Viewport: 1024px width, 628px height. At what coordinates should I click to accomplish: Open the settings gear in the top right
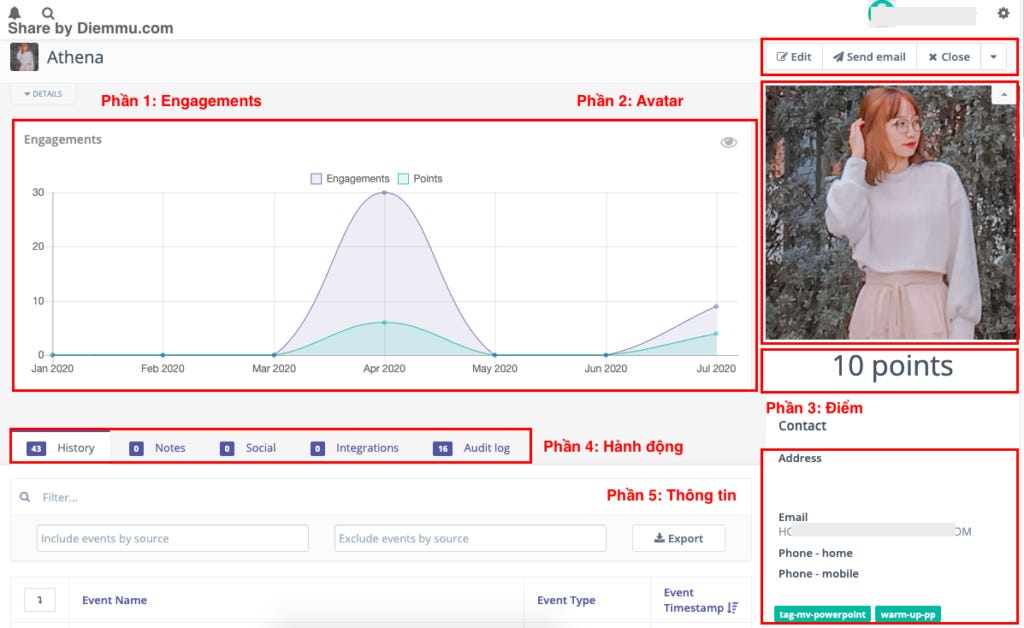coord(1003,12)
